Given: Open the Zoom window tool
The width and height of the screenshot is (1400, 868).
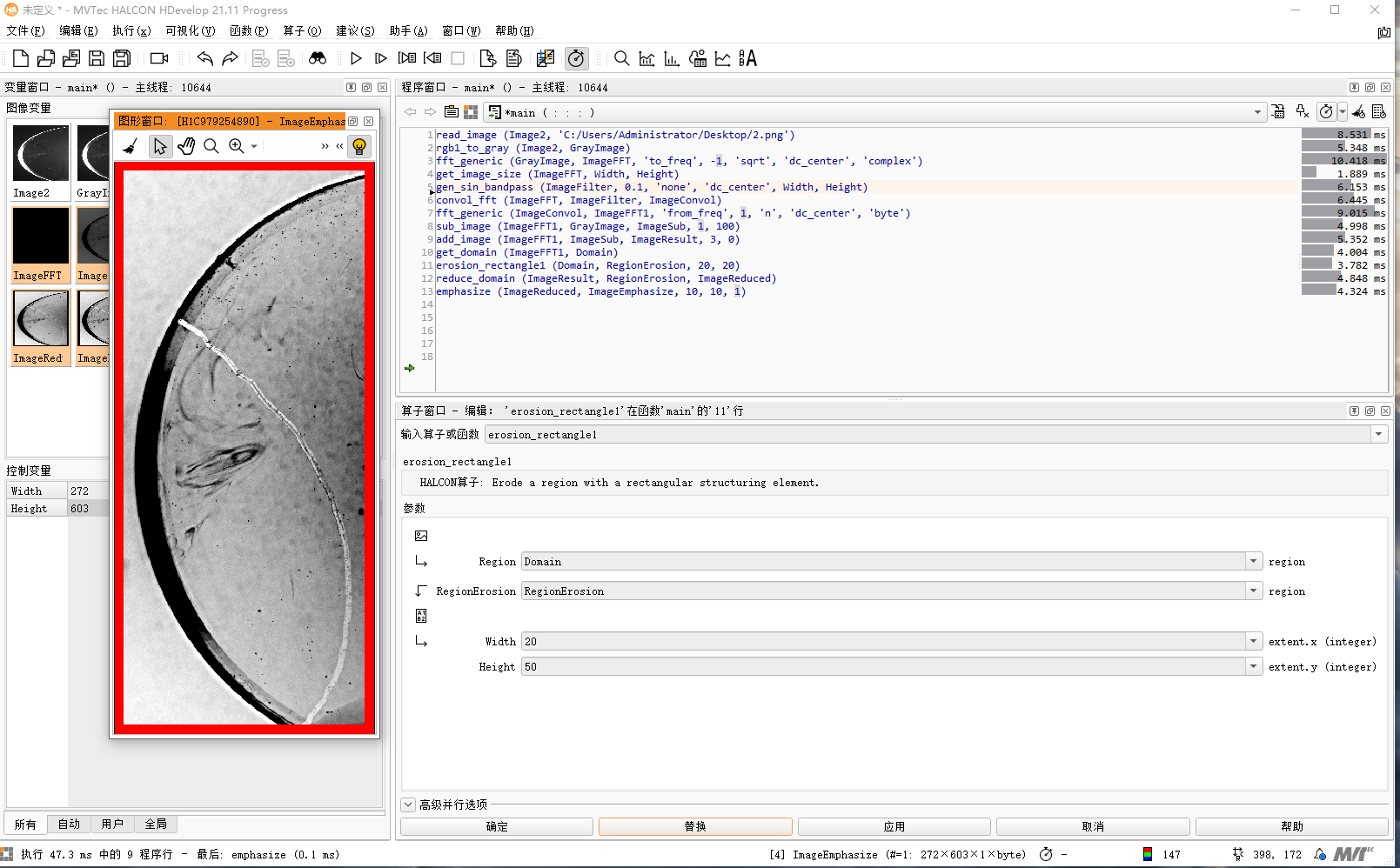Looking at the screenshot, I should click(621, 58).
